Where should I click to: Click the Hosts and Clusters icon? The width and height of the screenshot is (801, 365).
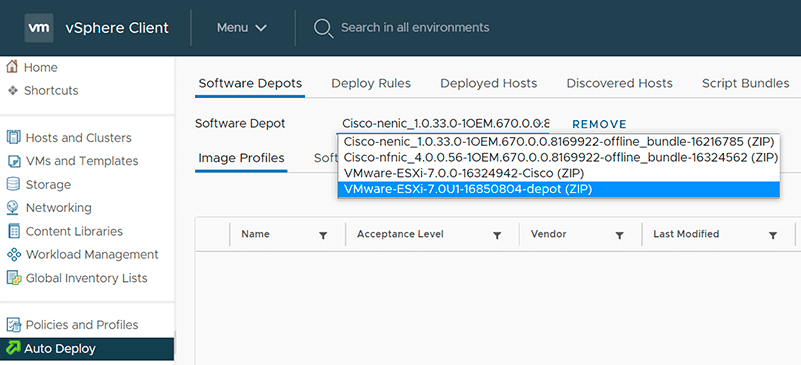tap(14, 138)
